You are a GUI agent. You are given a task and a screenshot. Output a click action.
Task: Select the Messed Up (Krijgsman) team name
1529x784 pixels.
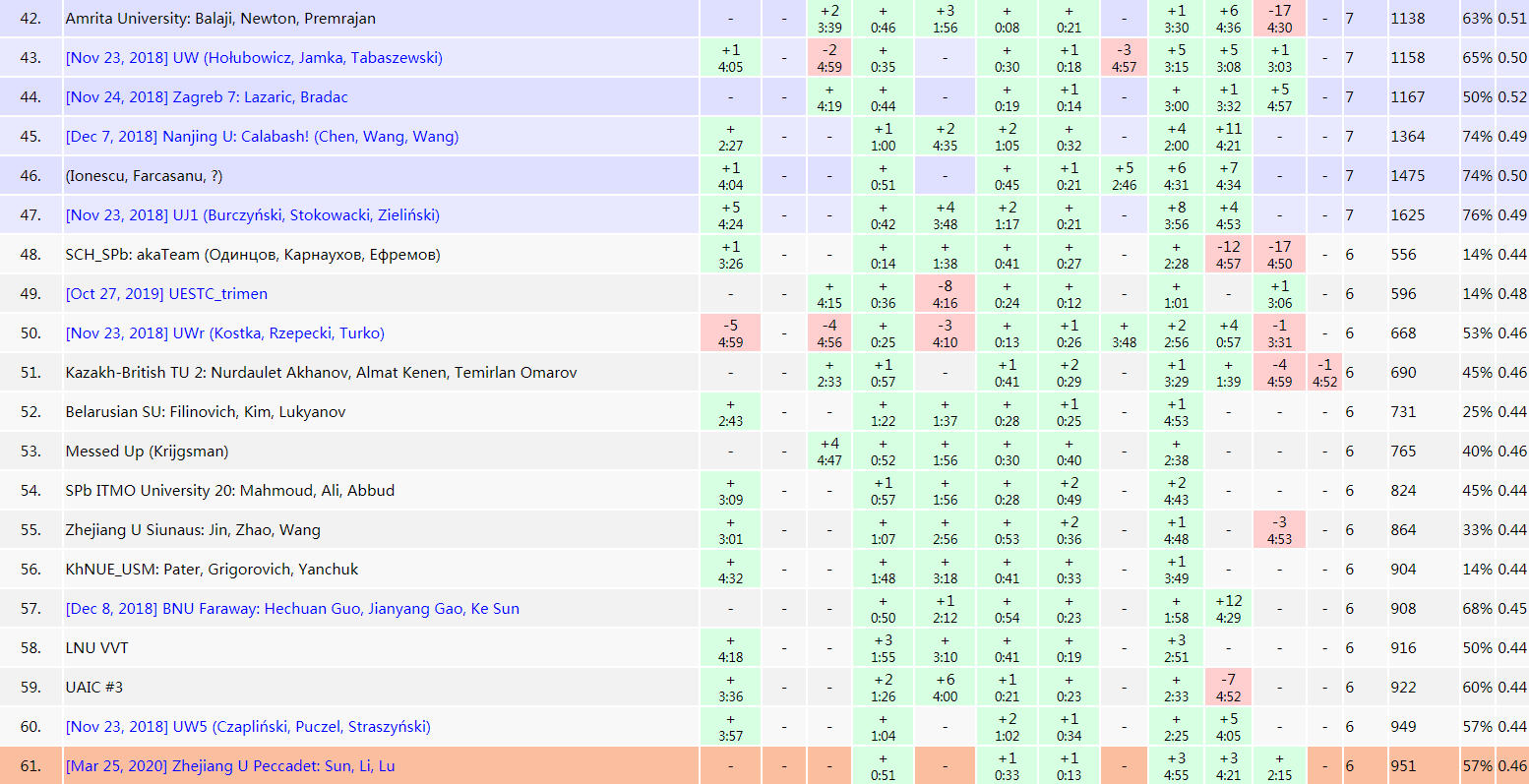click(147, 452)
